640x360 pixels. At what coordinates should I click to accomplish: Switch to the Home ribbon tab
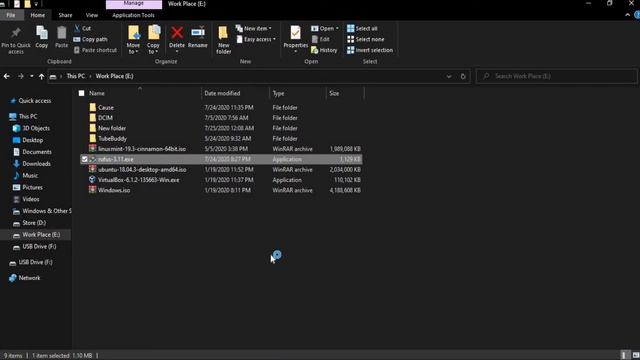pyautogui.click(x=38, y=15)
